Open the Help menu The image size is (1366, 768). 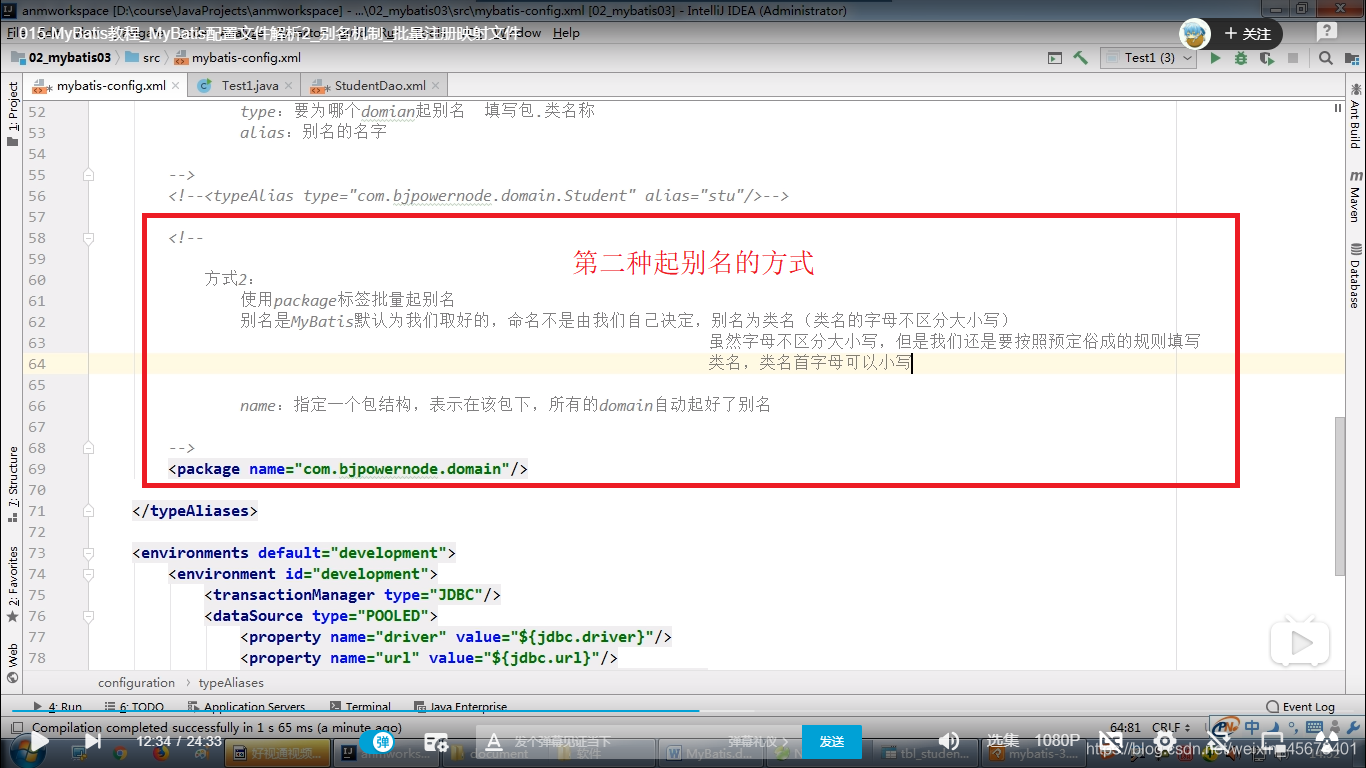(x=566, y=33)
